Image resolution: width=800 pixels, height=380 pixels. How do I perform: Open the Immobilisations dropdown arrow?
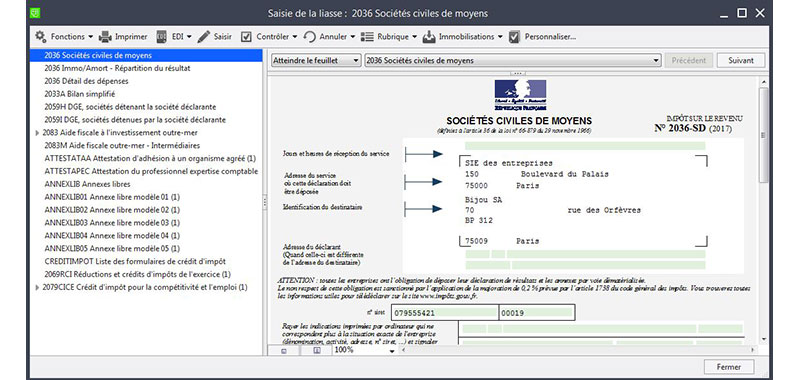pyautogui.click(x=501, y=37)
